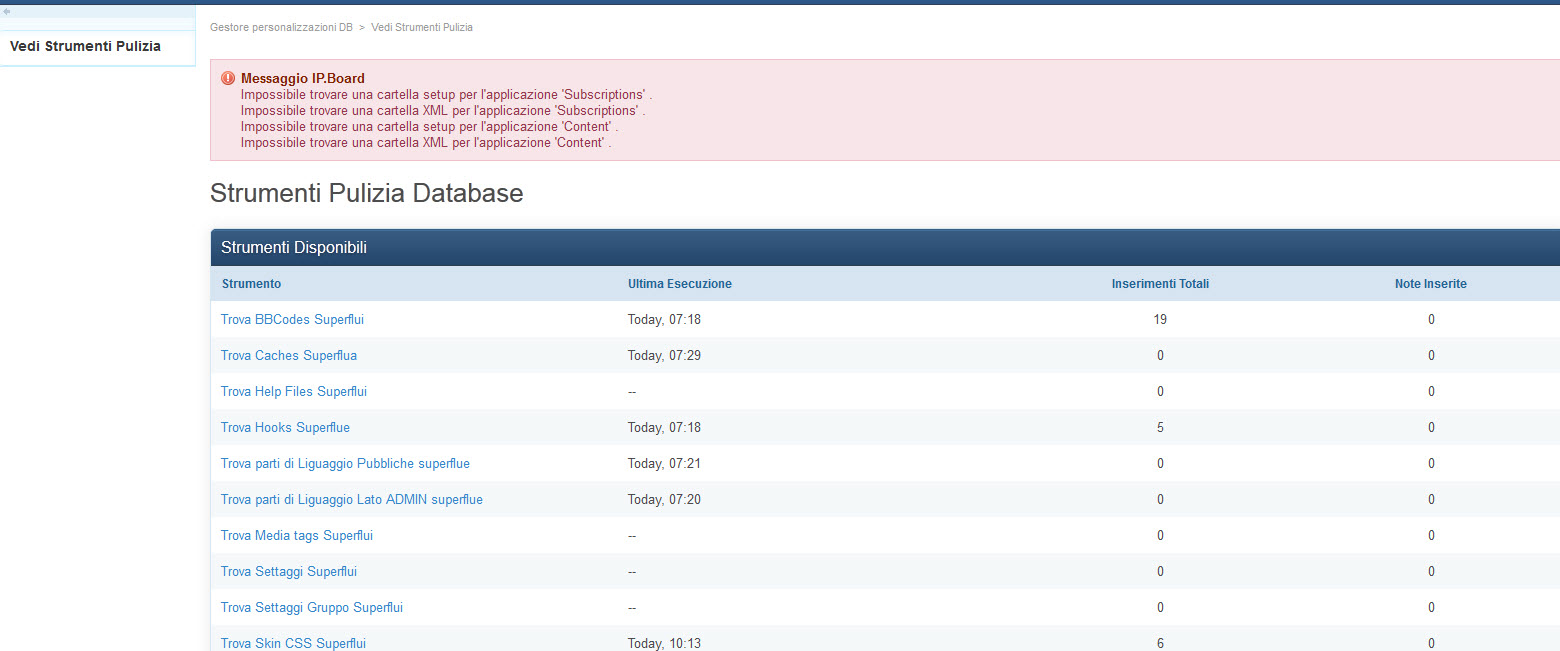
Task: Click the red error icon beside Messaggio IP.Board
Action: click(228, 78)
